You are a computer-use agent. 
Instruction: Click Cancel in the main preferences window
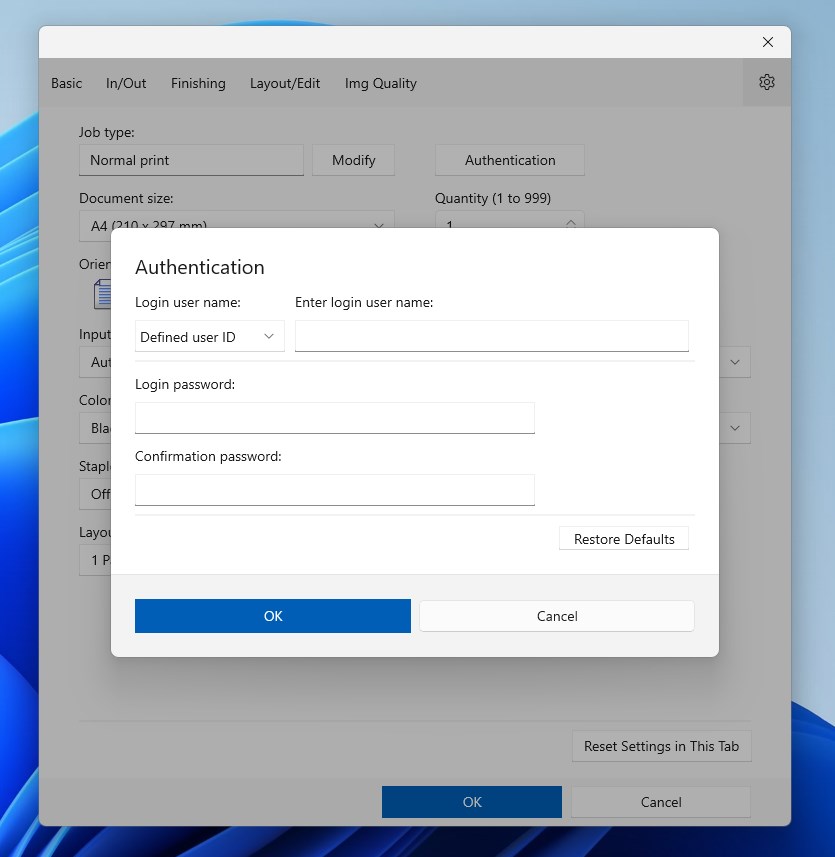tap(661, 802)
